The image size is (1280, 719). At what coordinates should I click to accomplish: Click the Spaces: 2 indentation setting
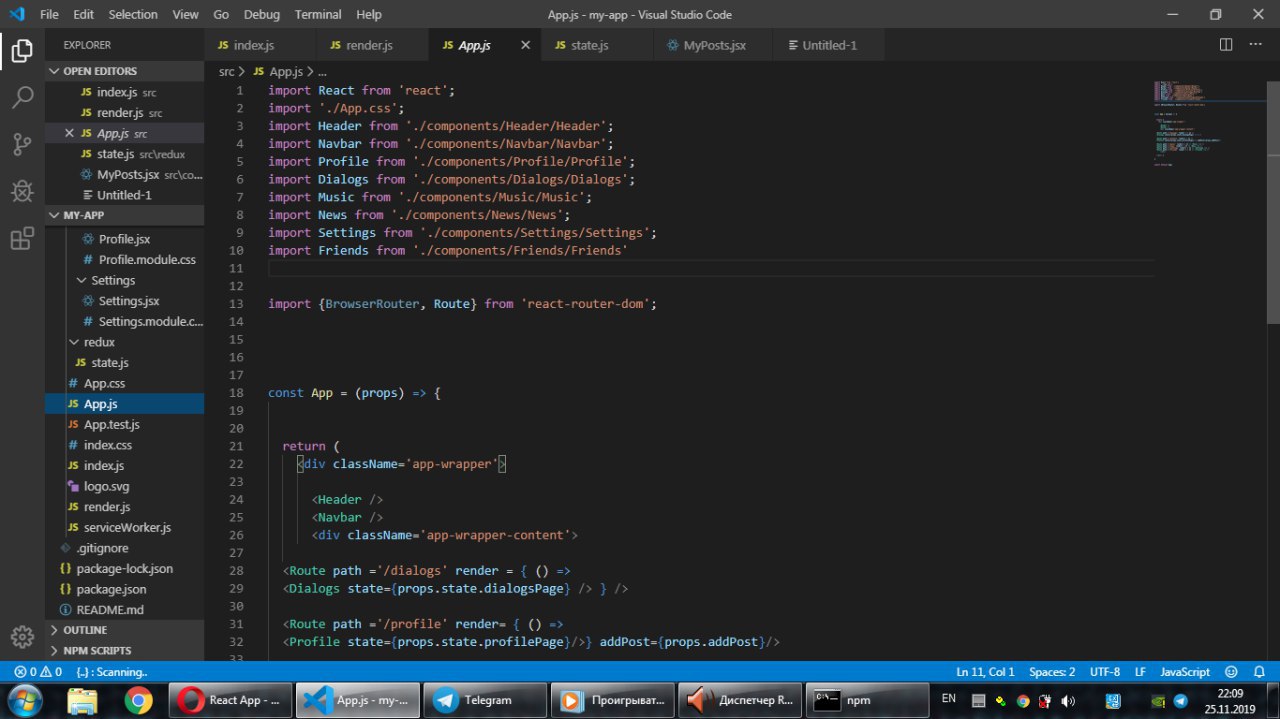(x=1052, y=672)
